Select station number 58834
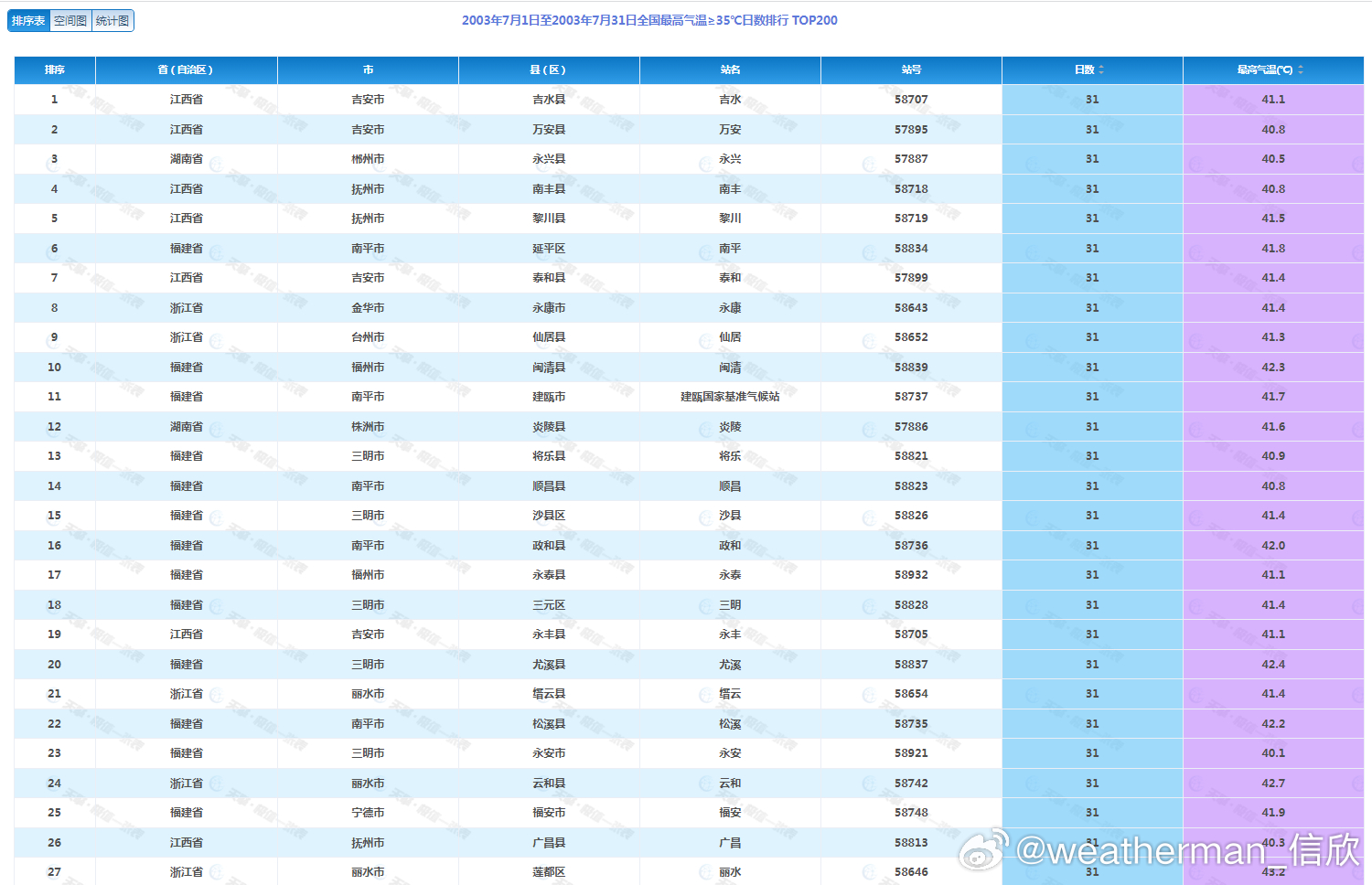Viewport: 1372px width, 885px height. coord(911,248)
